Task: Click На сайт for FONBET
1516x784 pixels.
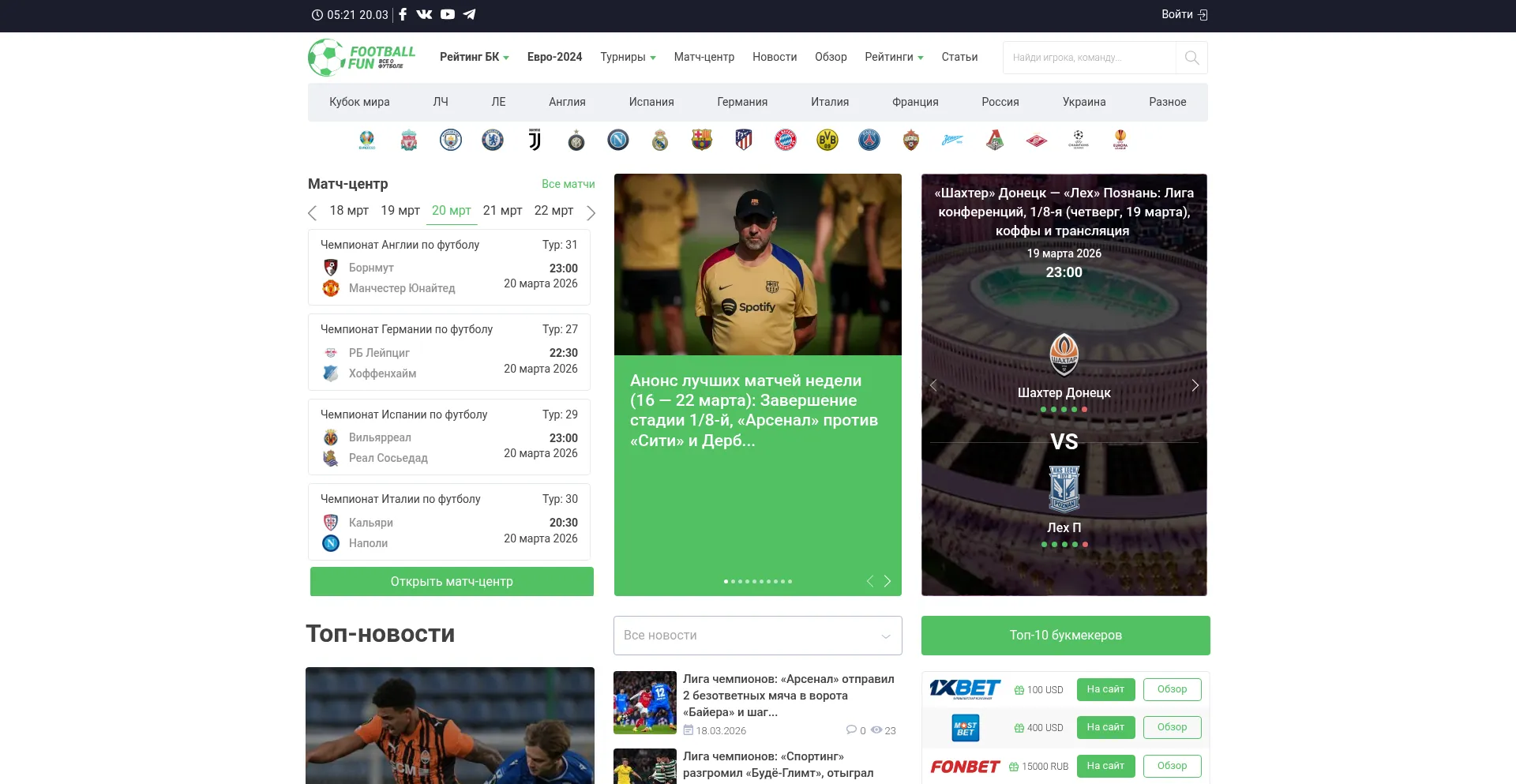Action: coord(1105,766)
